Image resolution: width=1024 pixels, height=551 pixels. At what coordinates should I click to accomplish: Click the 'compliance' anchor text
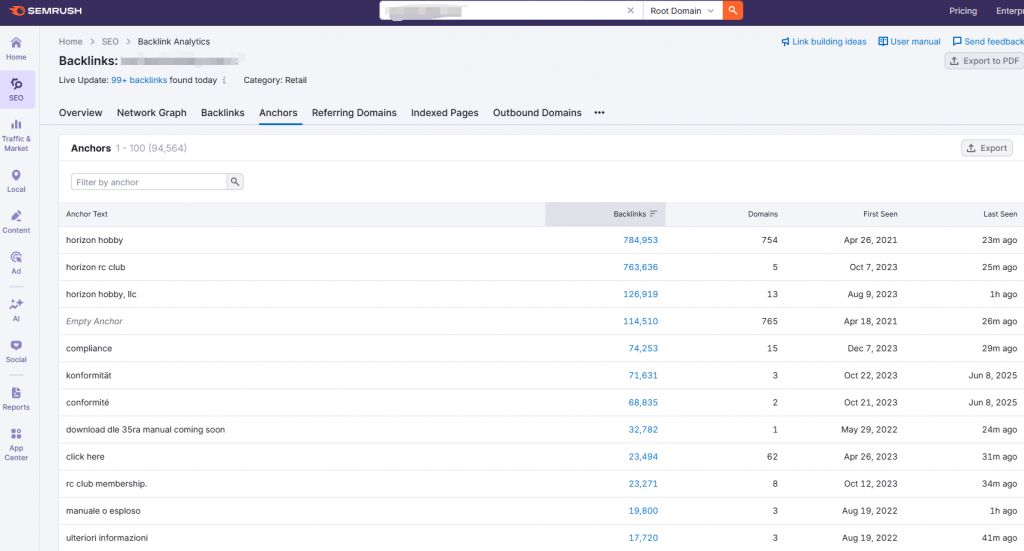[89, 348]
